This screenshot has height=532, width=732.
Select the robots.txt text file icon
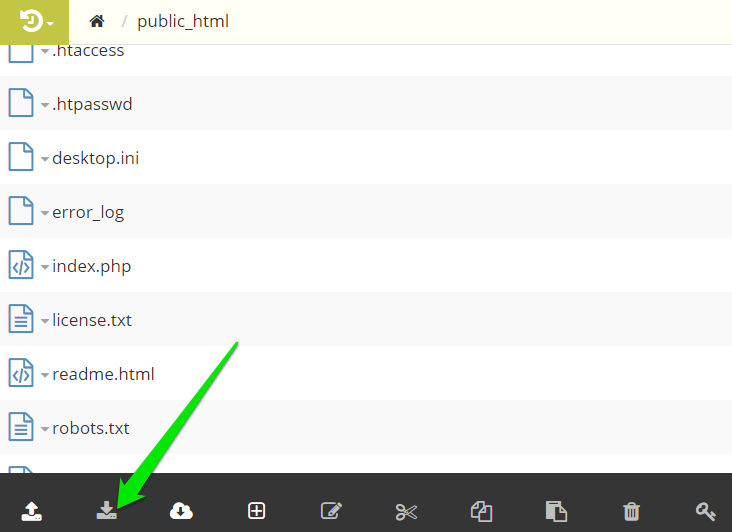(21, 427)
